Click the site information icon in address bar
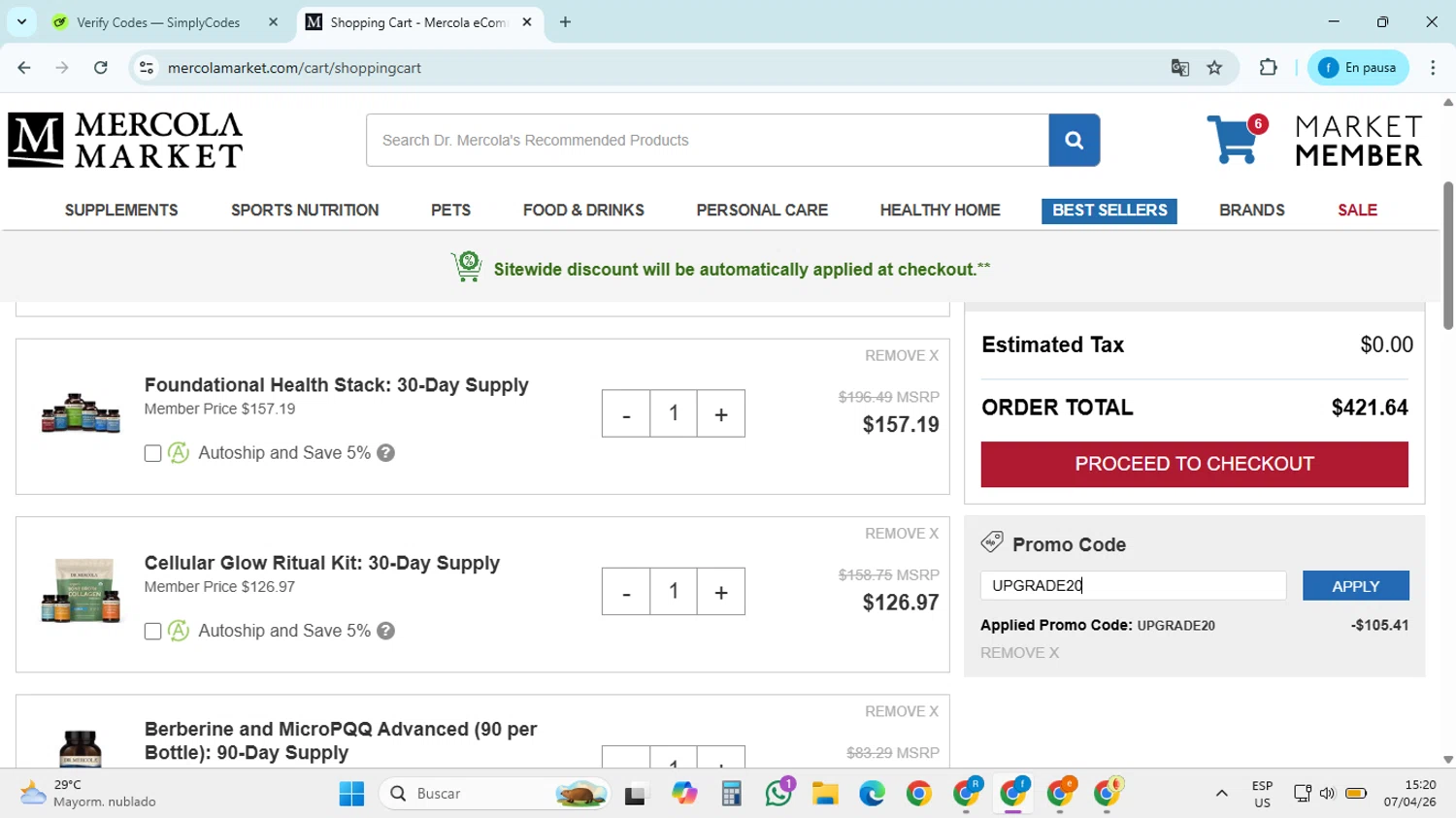The image size is (1456, 818). coord(147,68)
